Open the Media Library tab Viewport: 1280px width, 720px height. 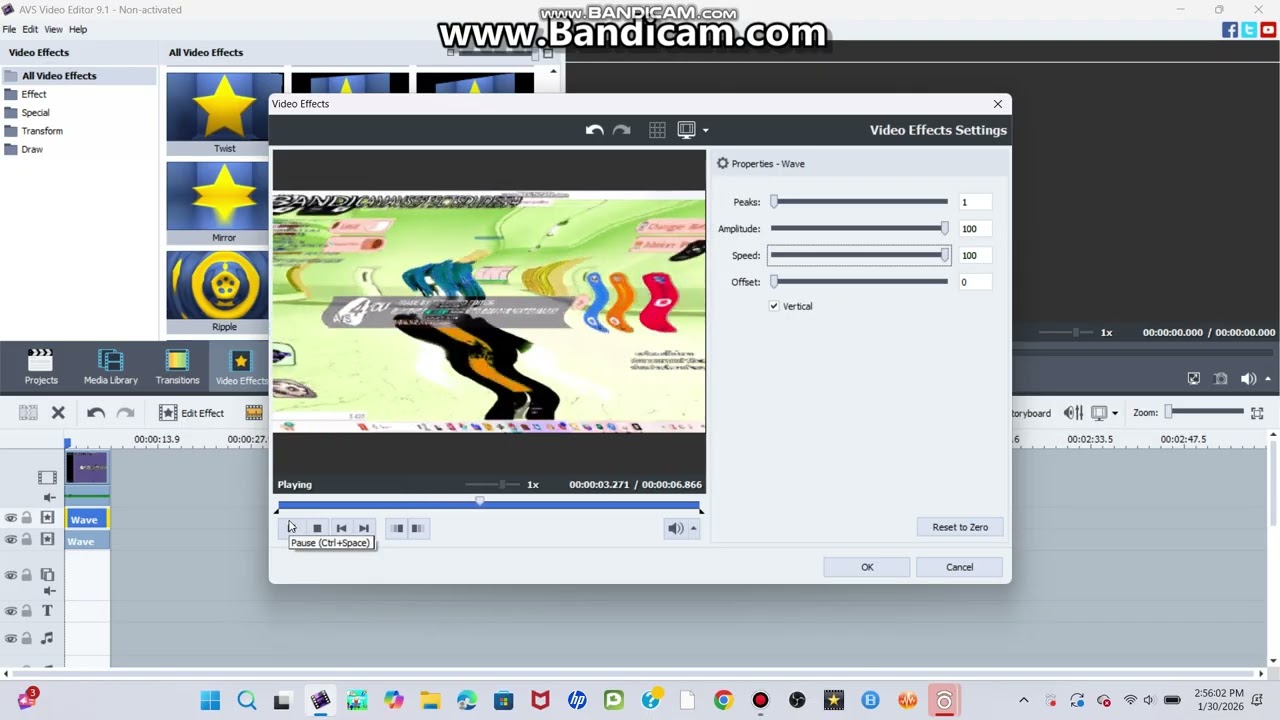[111, 367]
